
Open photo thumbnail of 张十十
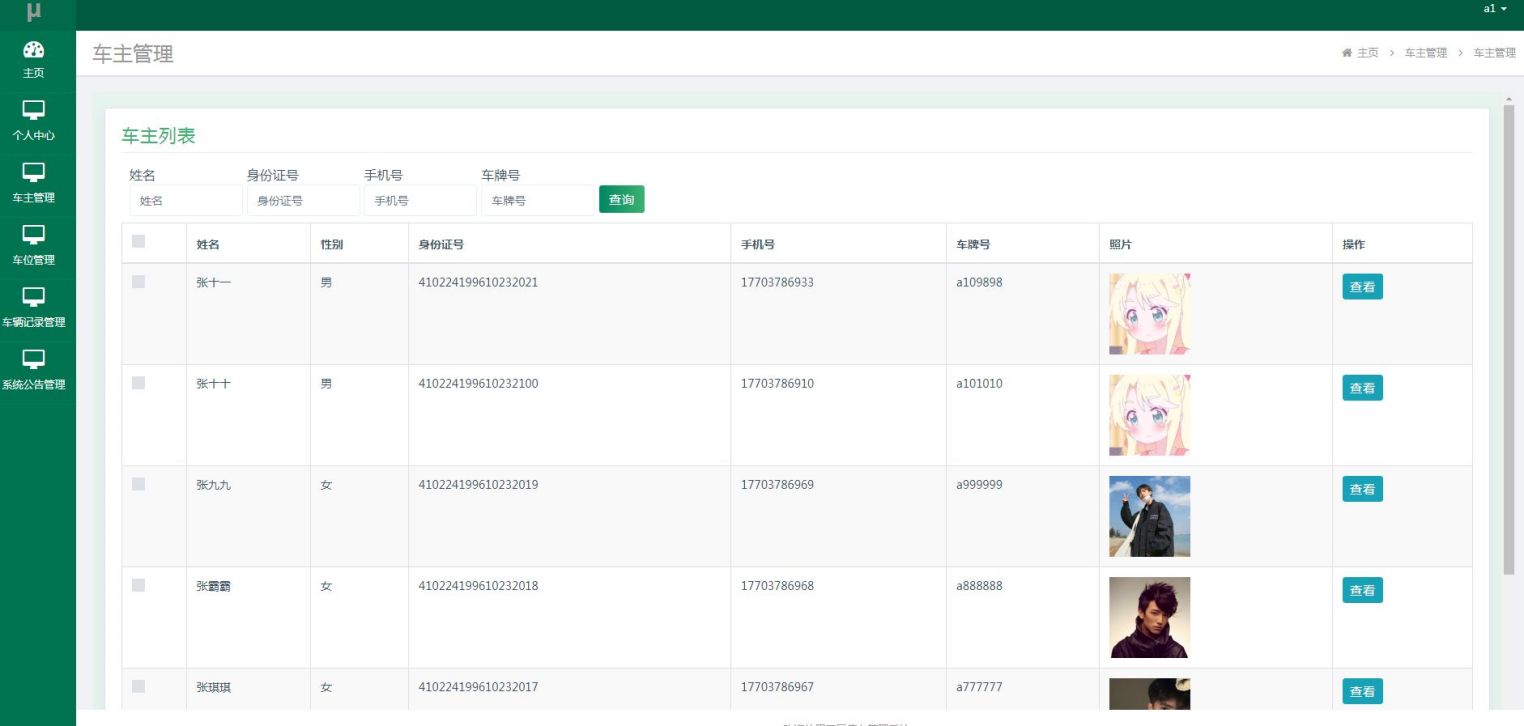[1150, 415]
